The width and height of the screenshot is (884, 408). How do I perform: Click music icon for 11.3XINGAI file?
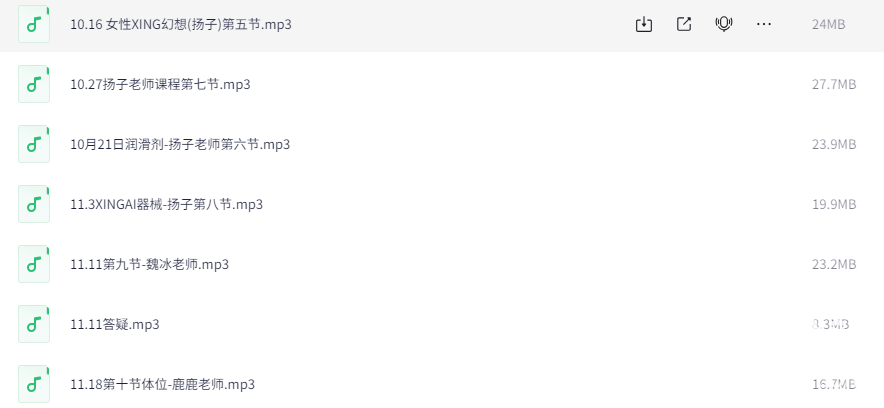coord(33,204)
